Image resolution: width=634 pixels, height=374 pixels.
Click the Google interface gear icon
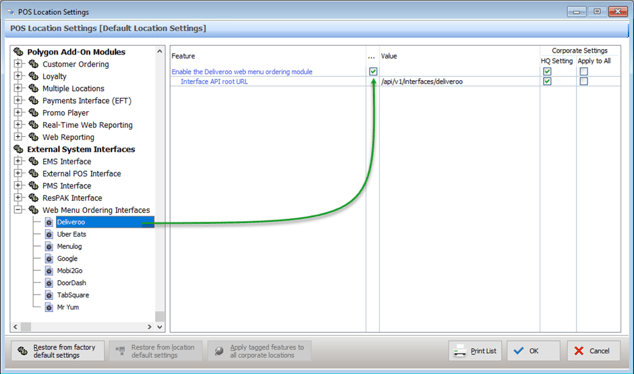49,259
